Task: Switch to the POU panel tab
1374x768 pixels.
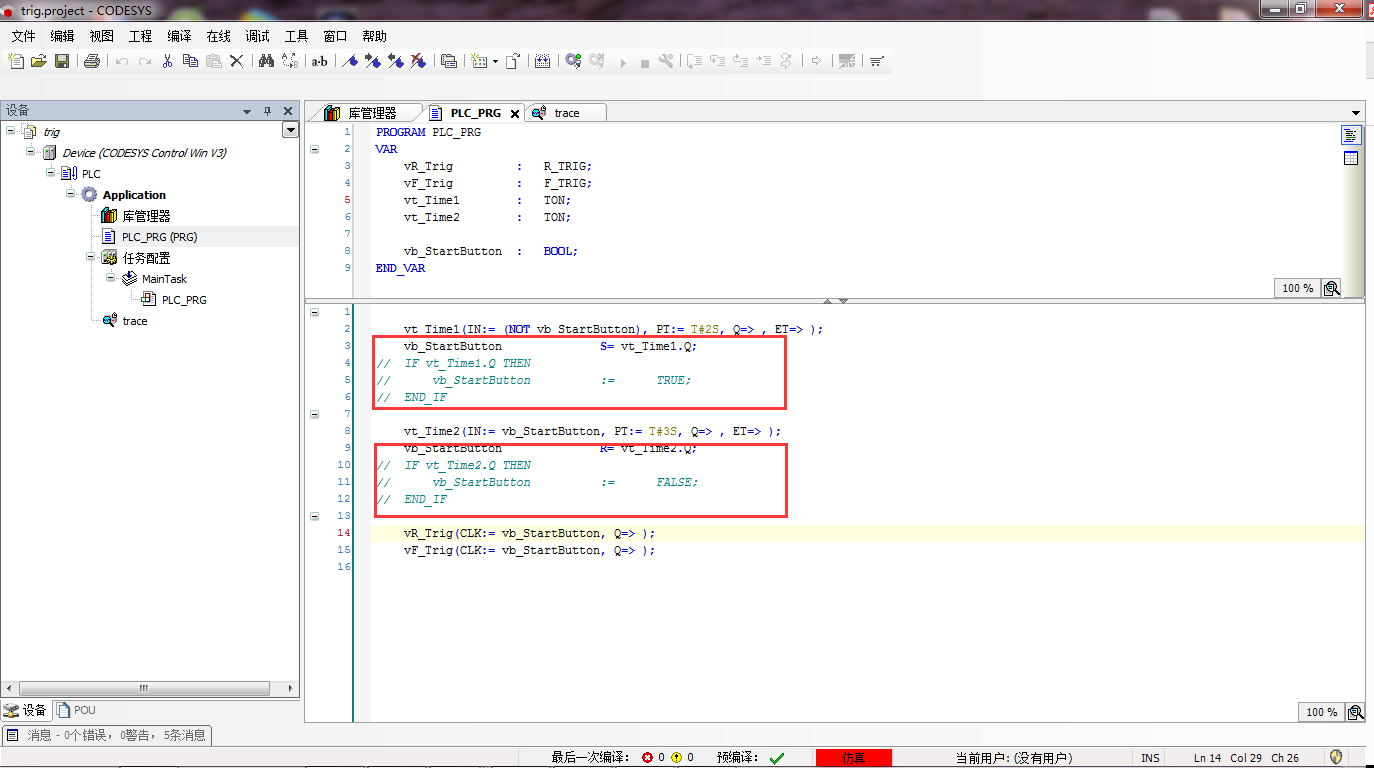Action: pos(78,710)
